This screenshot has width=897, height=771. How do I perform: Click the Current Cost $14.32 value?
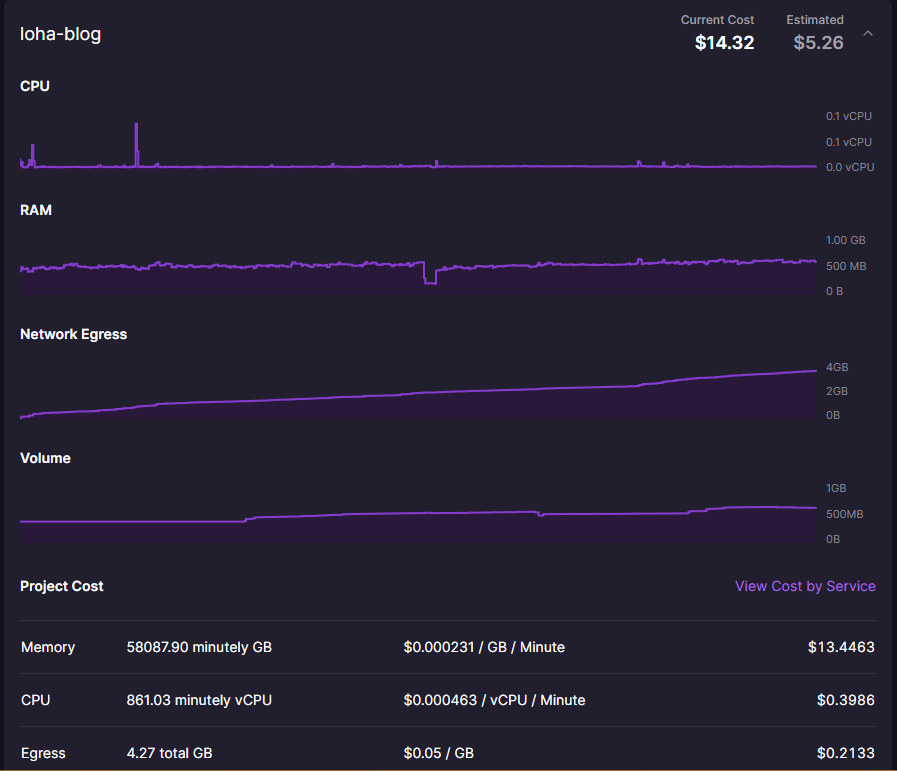(724, 42)
